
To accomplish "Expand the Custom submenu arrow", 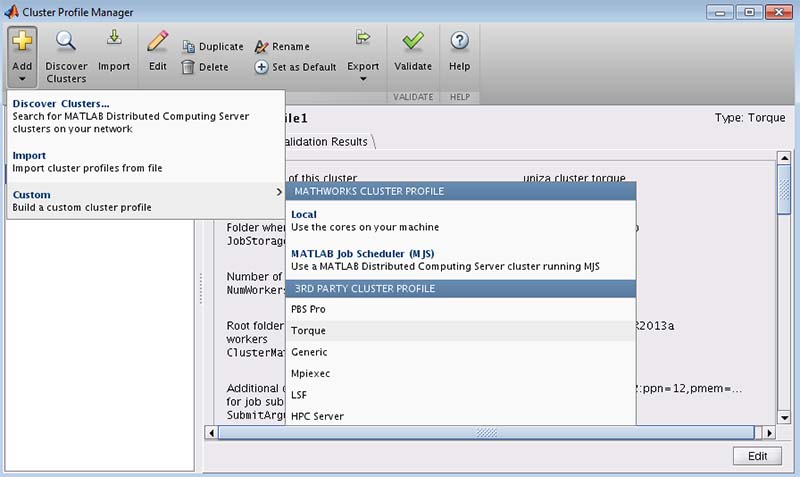I will click(x=278, y=192).
